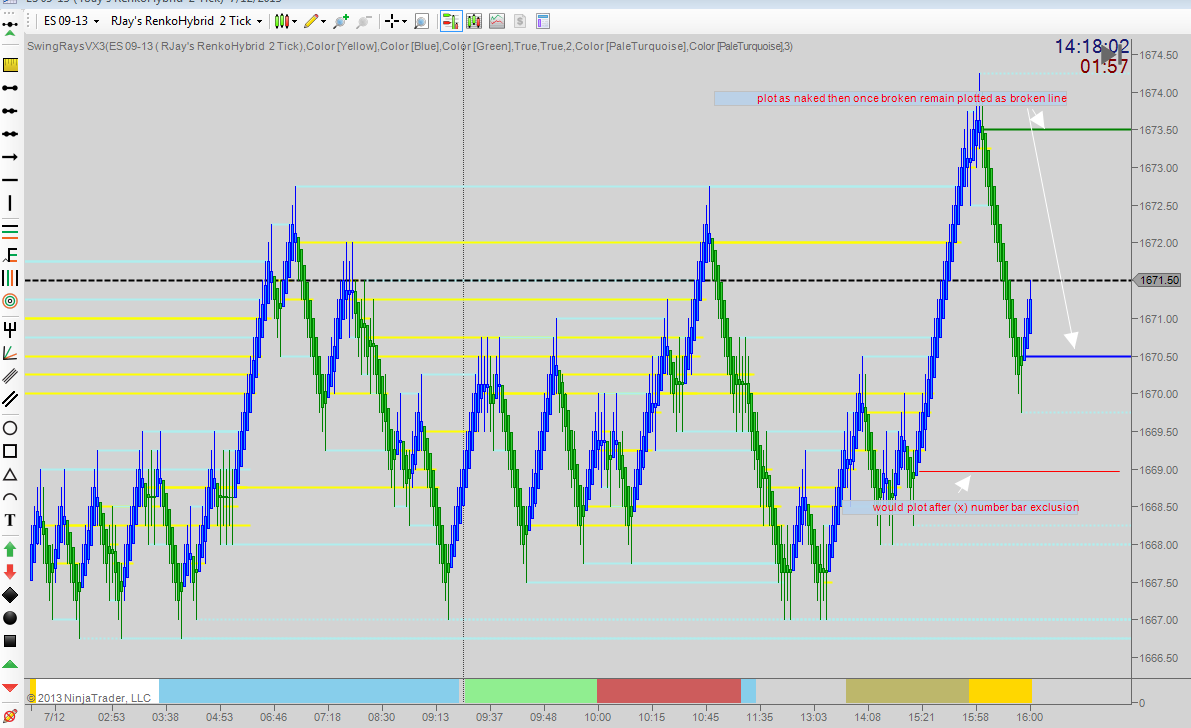The image size is (1191, 728).
Task: Click the Zoom In magnifier icon
Action: 341,21
